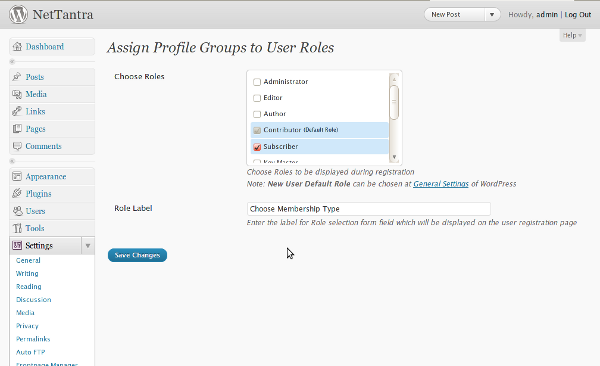Viewport: 600px width, 366px height.
Task: Select the Settings menu label
Action: point(39,245)
